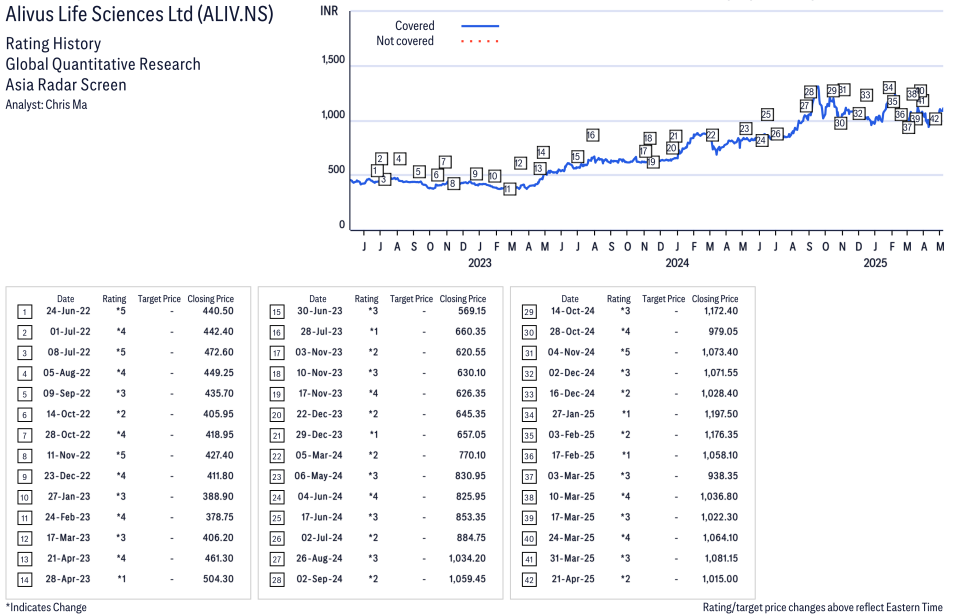Select the Asia Radar Screen text
This screenshot has width=954, height=614.
pos(66,85)
